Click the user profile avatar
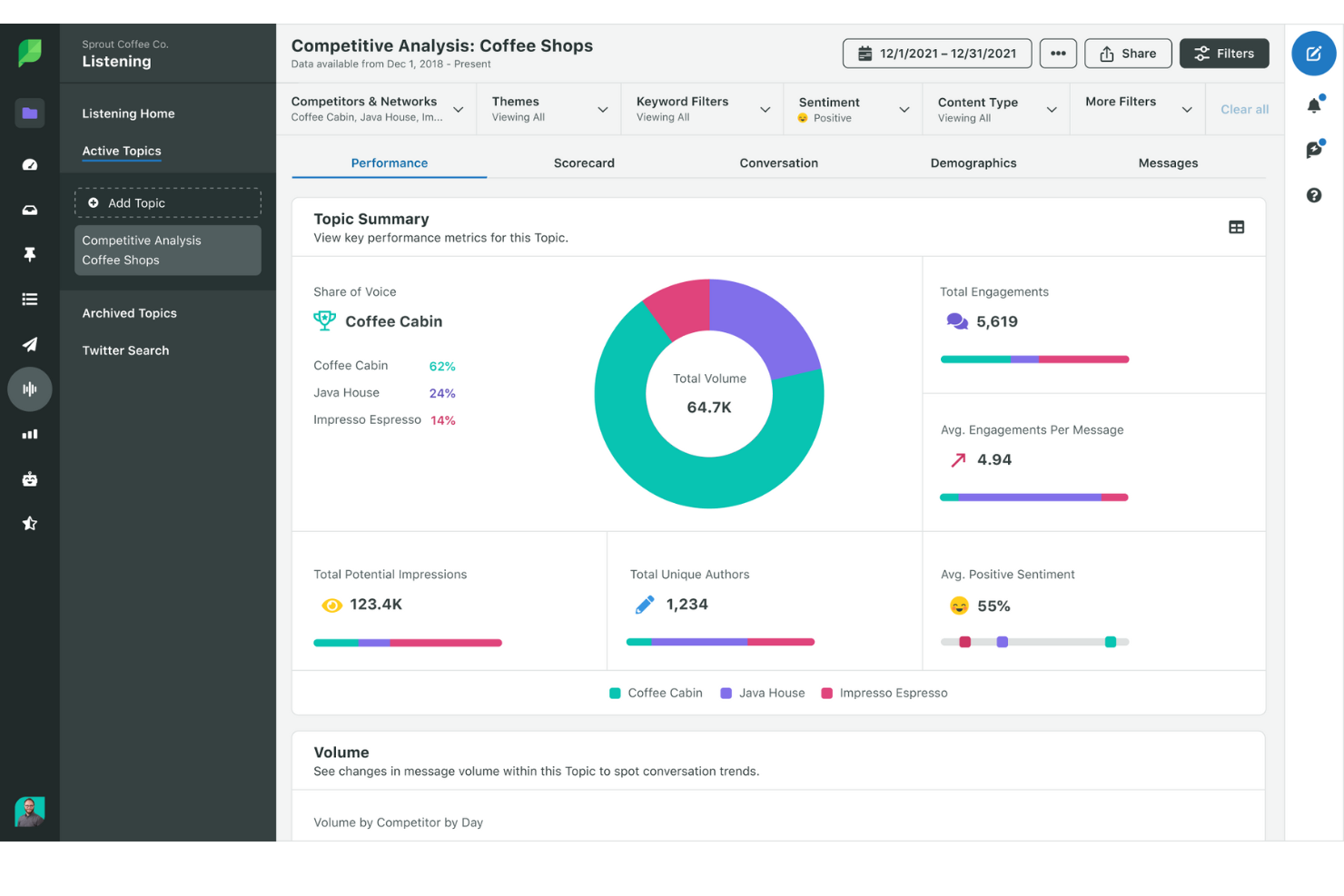 [30, 812]
